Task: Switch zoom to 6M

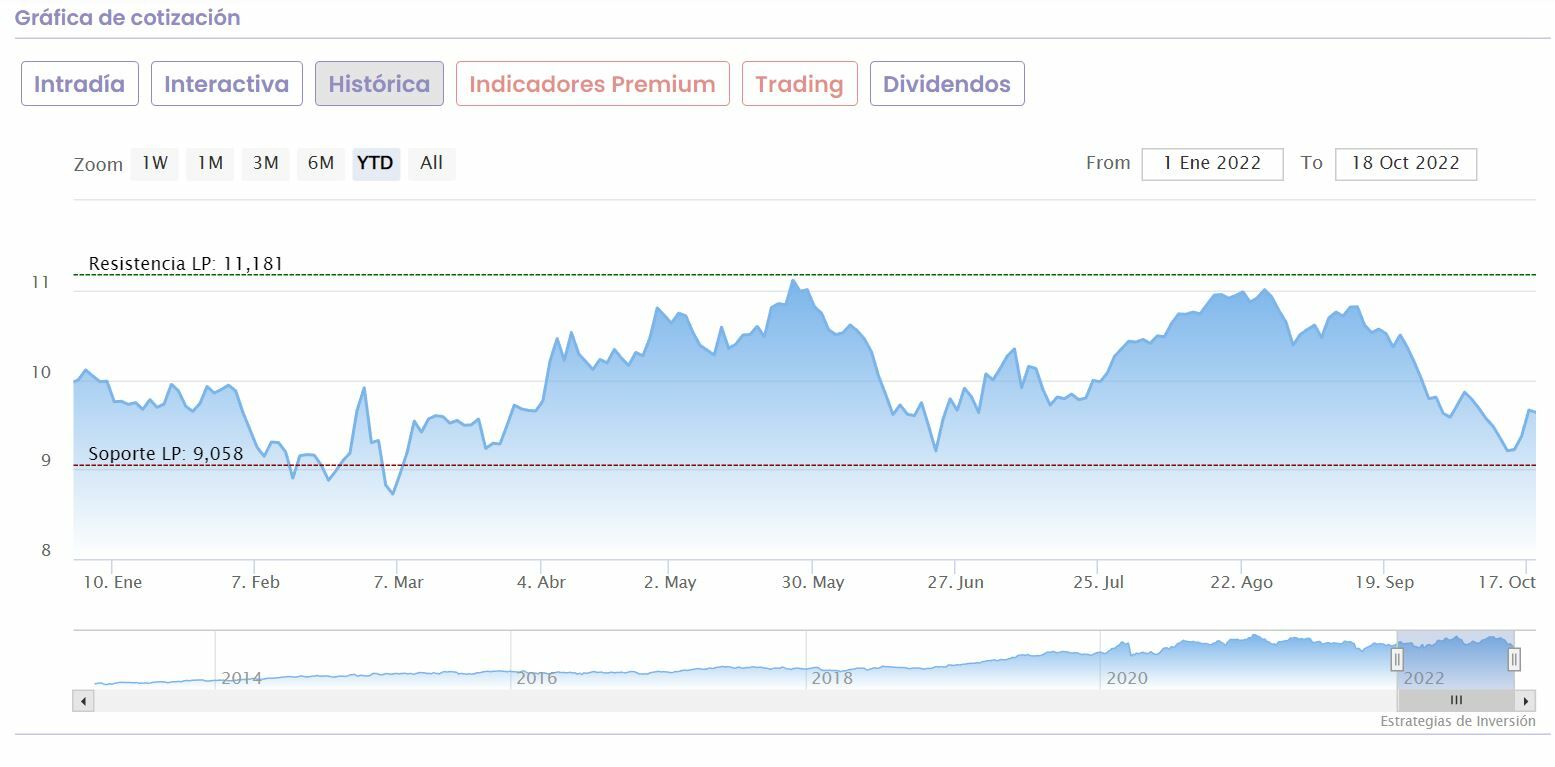Action: pyautogui.click(x=321, y=163)
